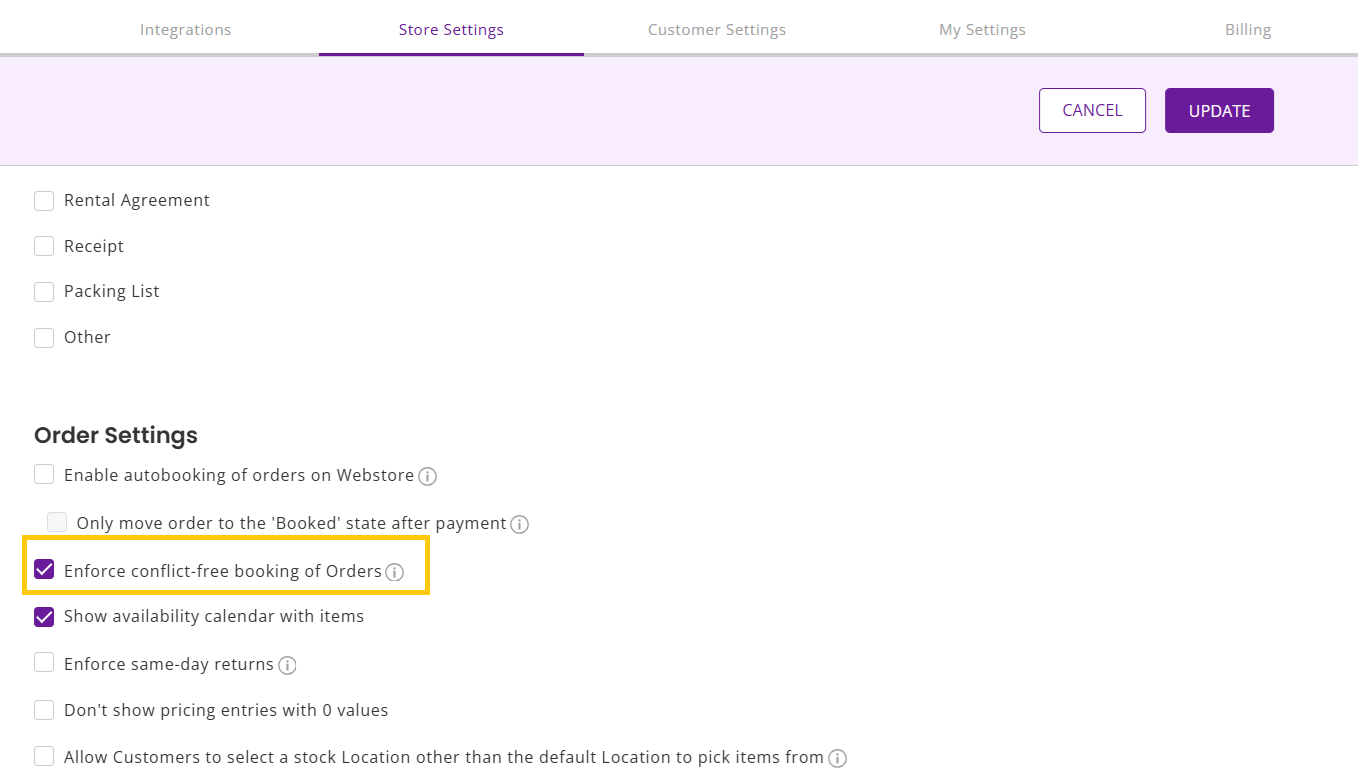The width and height of the screenshot is (1358, 784).
Task: Click info icon for conflict-free booking
Action: tap(395, 572)
